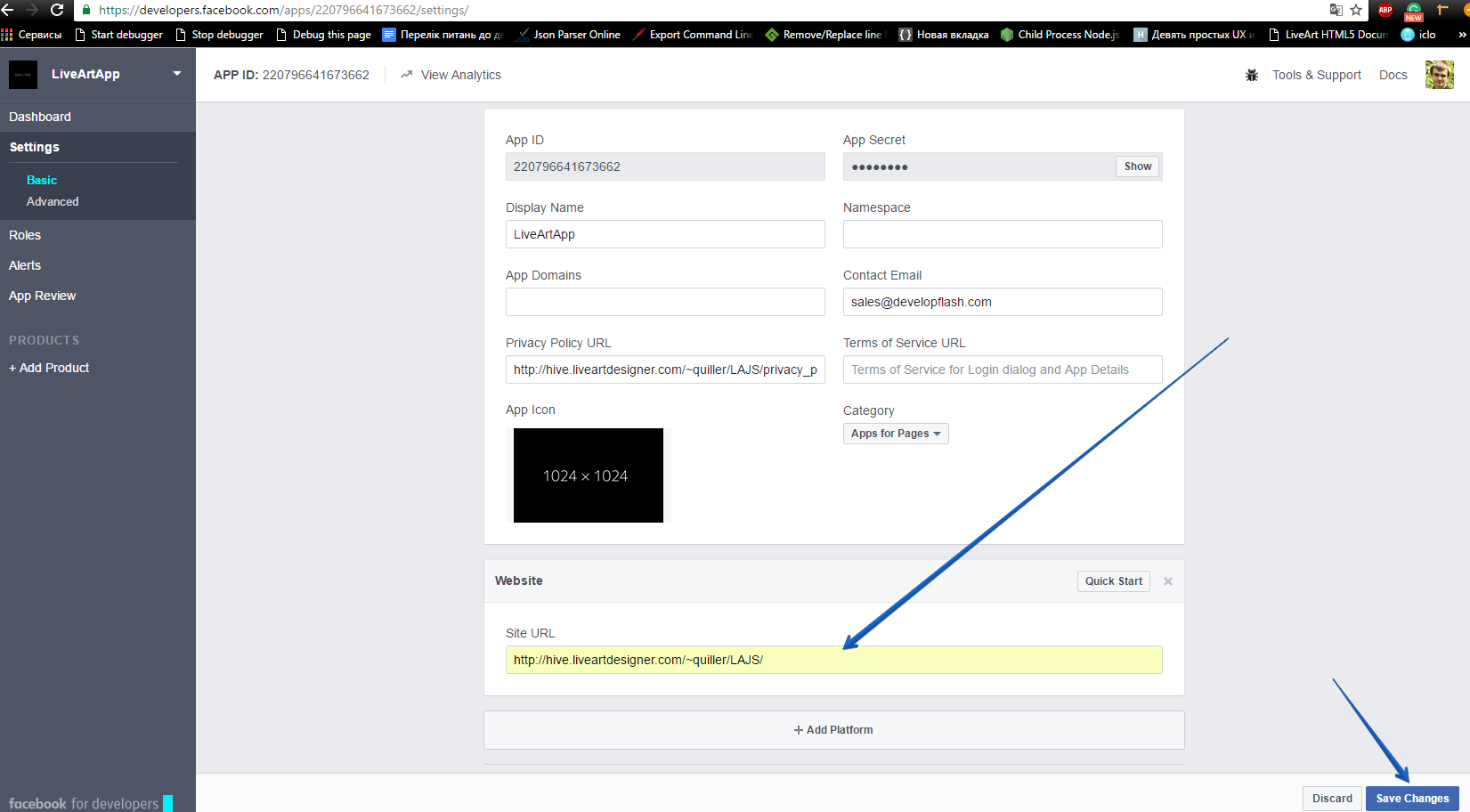
Task: Click the browser back arrow
Action: pyautogui.click(x=8, y=10)
